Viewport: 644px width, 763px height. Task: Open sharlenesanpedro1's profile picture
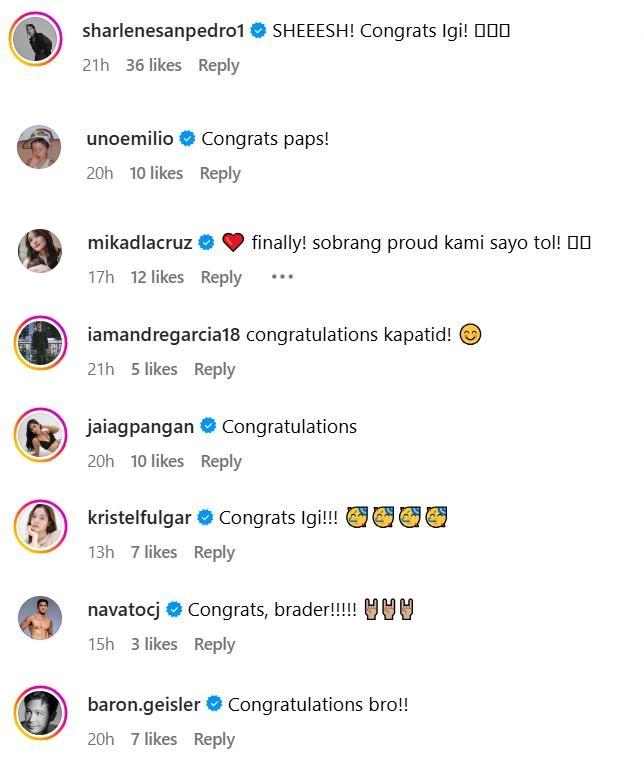38,41
